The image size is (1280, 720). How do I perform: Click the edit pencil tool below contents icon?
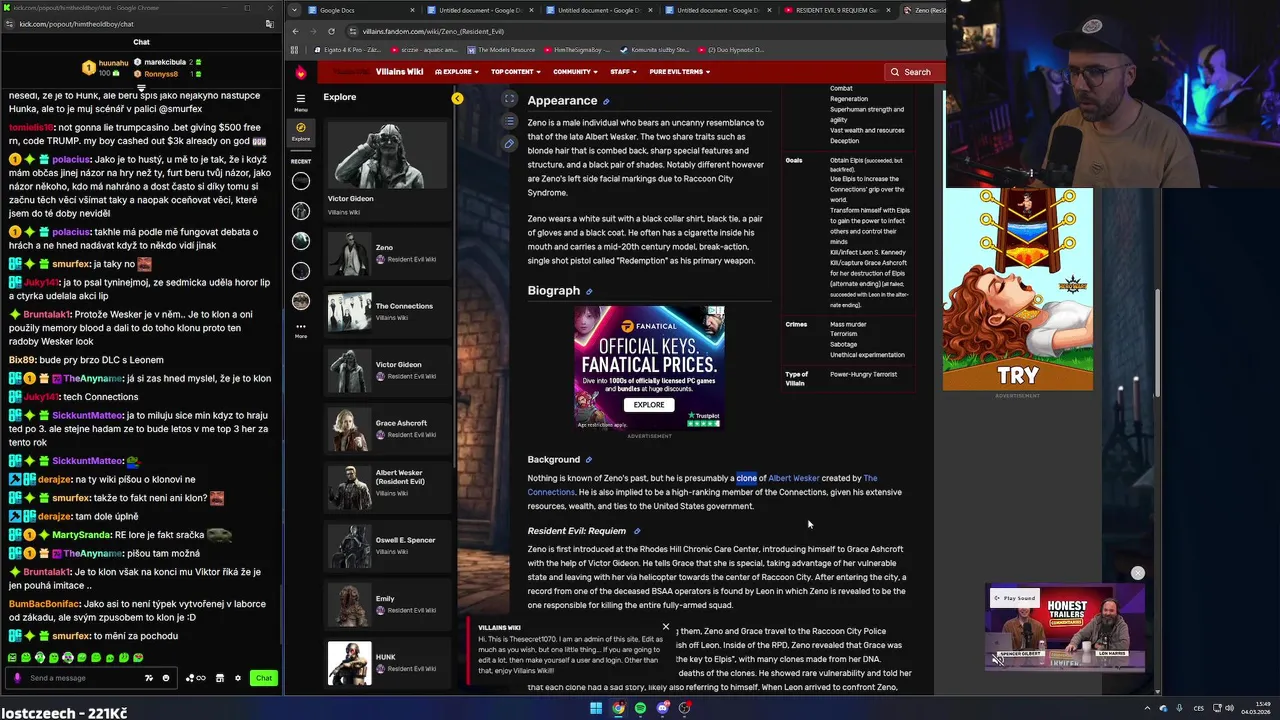coord(509,144)
